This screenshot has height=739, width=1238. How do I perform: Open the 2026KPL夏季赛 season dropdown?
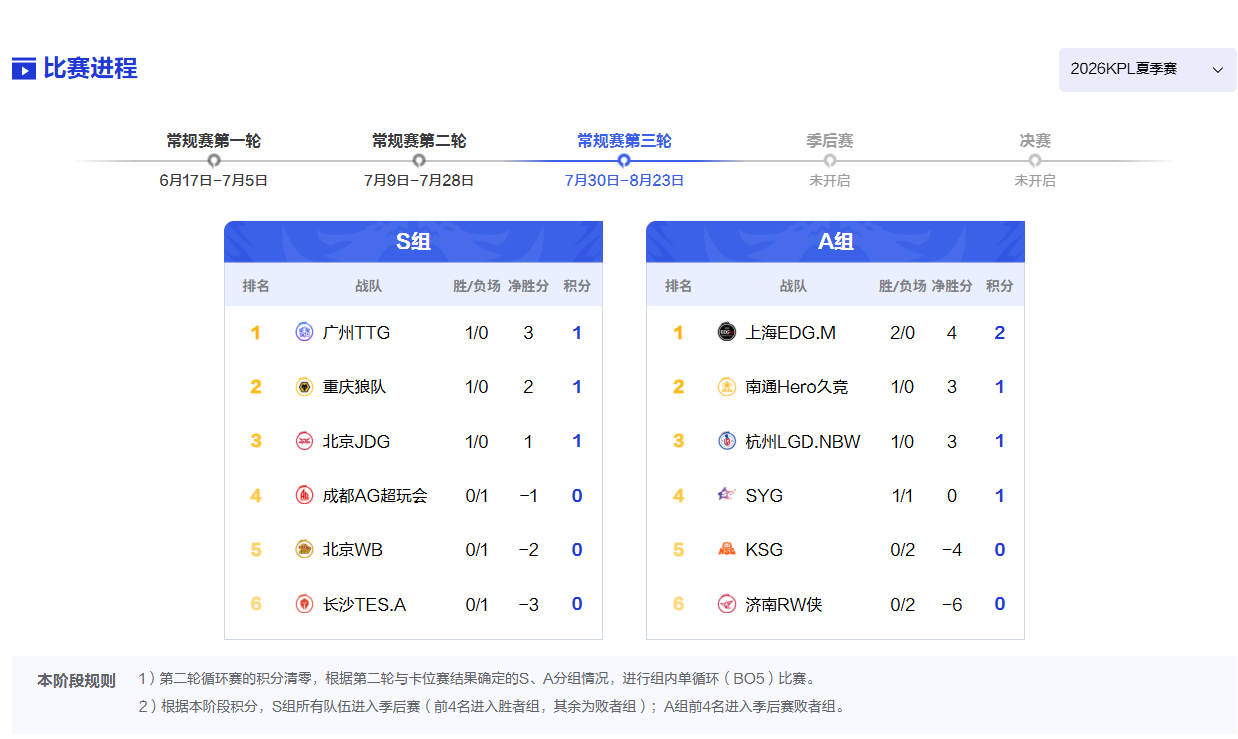tap(1148, 69)
